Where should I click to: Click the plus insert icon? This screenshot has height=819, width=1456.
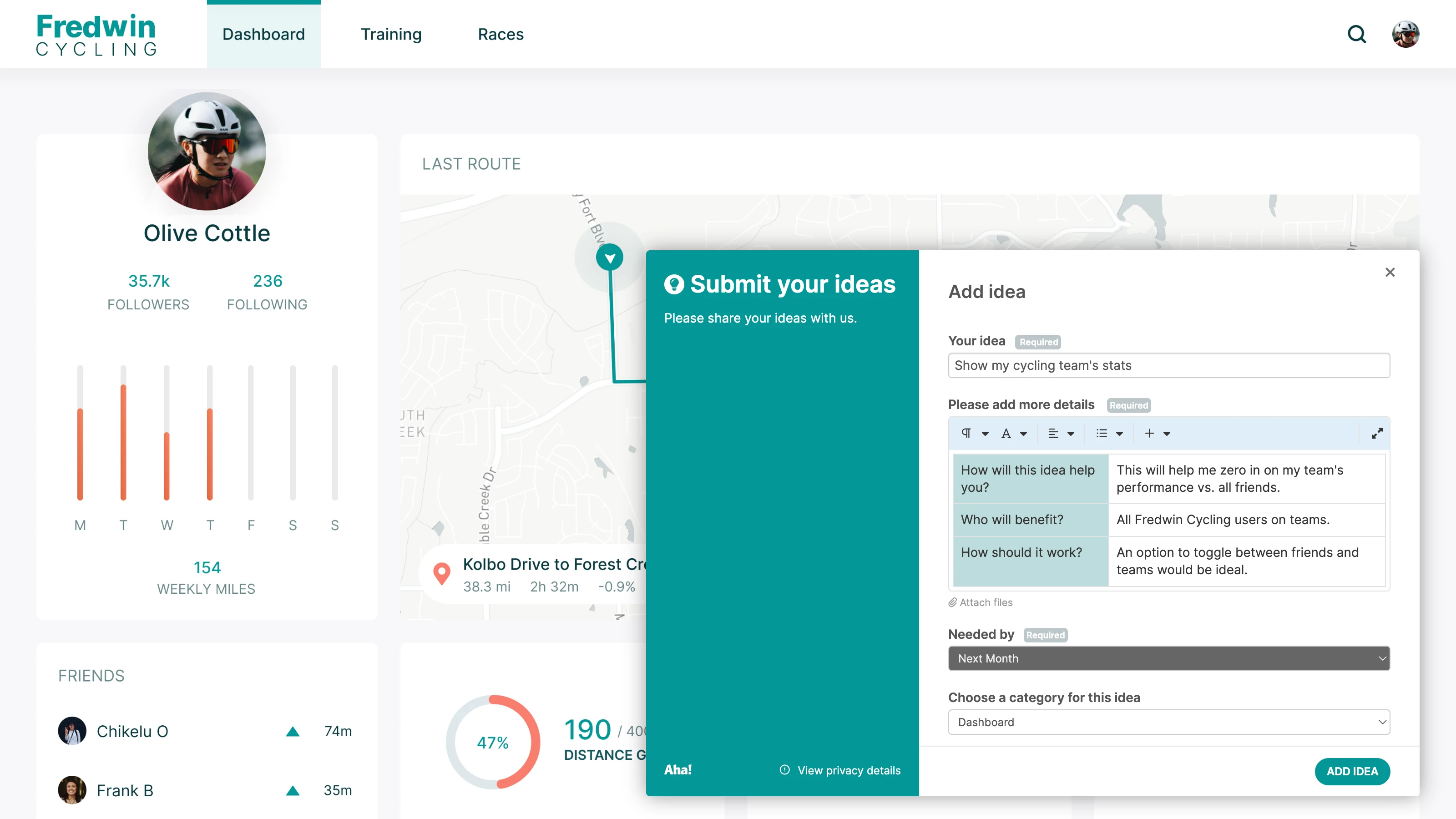pyautogui.click(x=1149, y=434)
